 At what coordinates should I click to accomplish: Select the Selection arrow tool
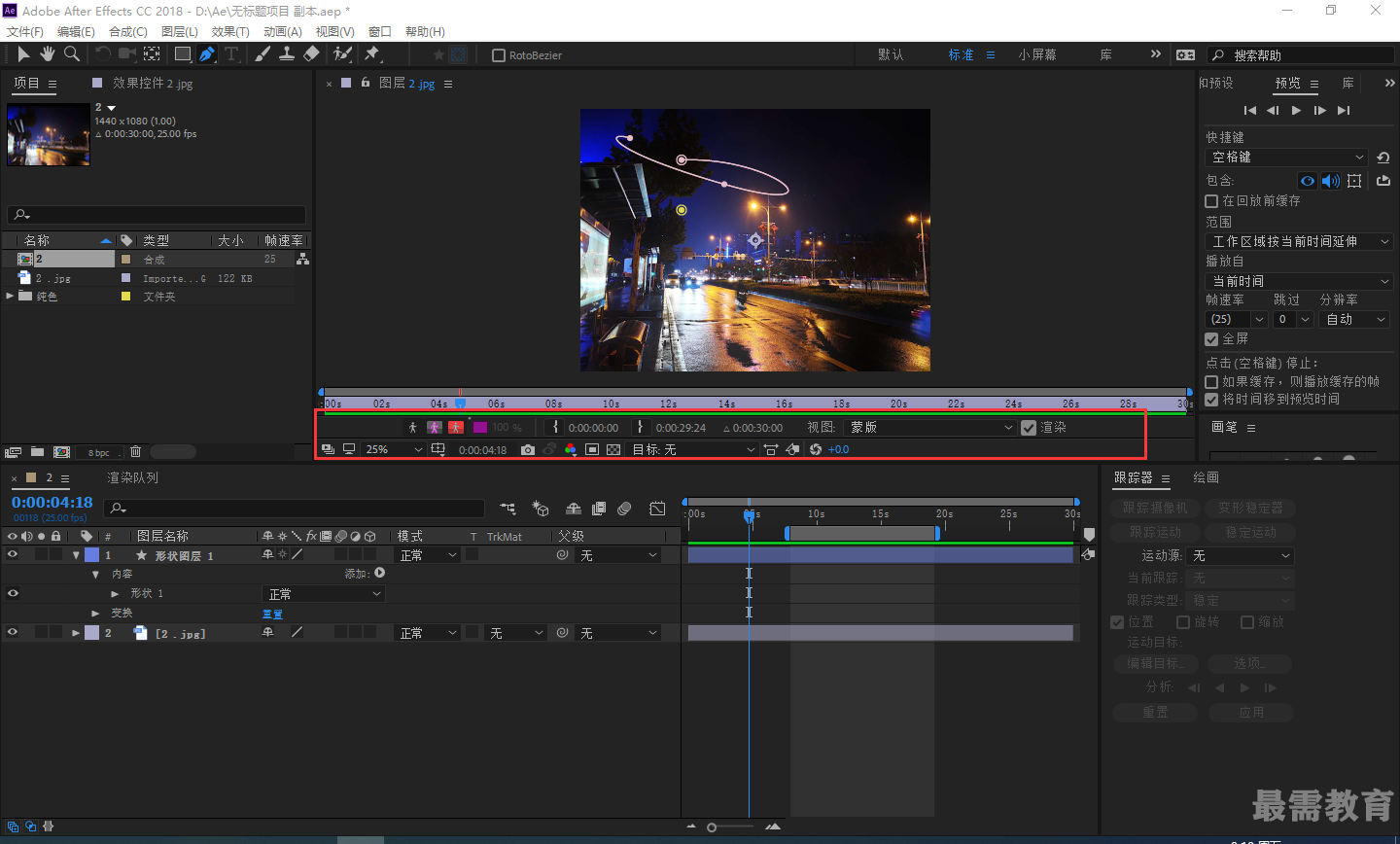23,54
